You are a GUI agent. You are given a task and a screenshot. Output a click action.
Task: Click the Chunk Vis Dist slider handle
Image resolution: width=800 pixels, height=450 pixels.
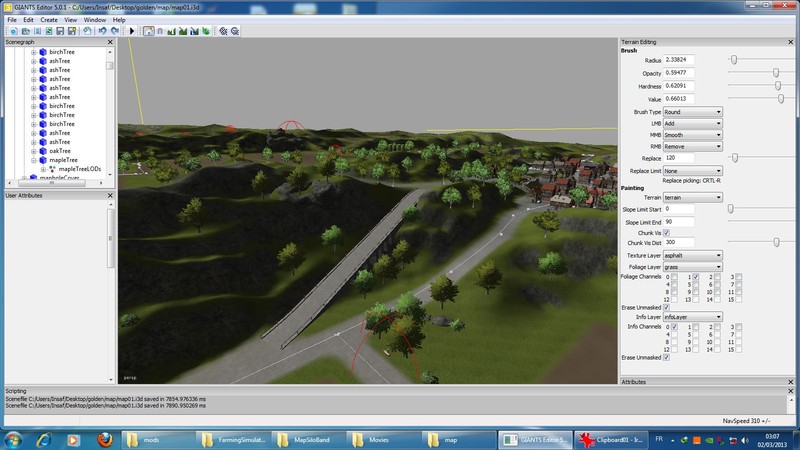click(777, 243)
